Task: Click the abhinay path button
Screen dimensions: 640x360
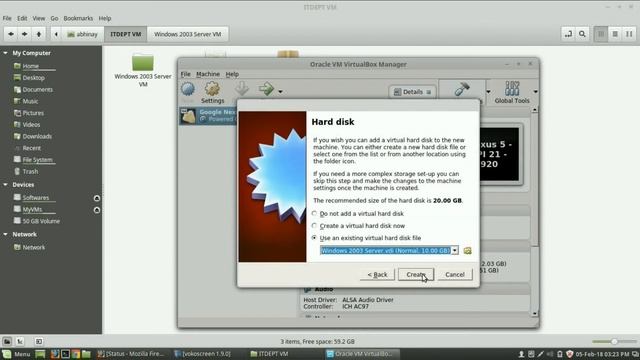Action: 83,34
